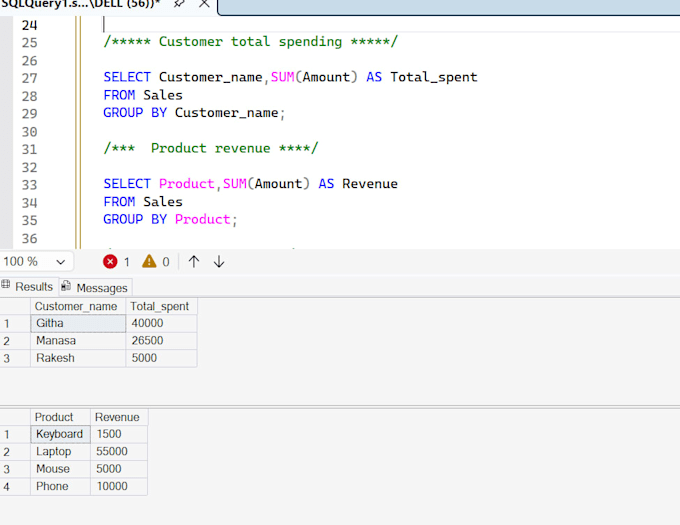Click the top-left corner of customer results grid

click(15, 306)
